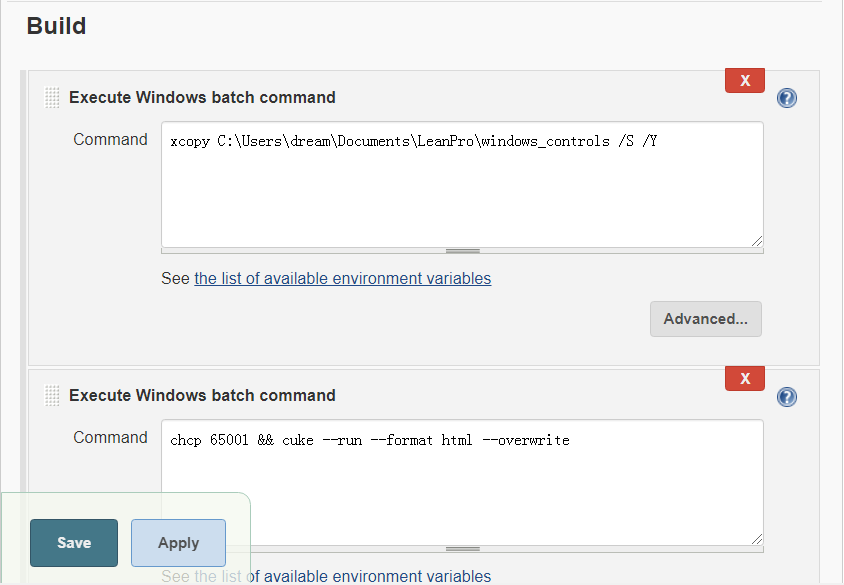Click the resize grip under the first command box
The image size is (844, 585).
point(462,250)
